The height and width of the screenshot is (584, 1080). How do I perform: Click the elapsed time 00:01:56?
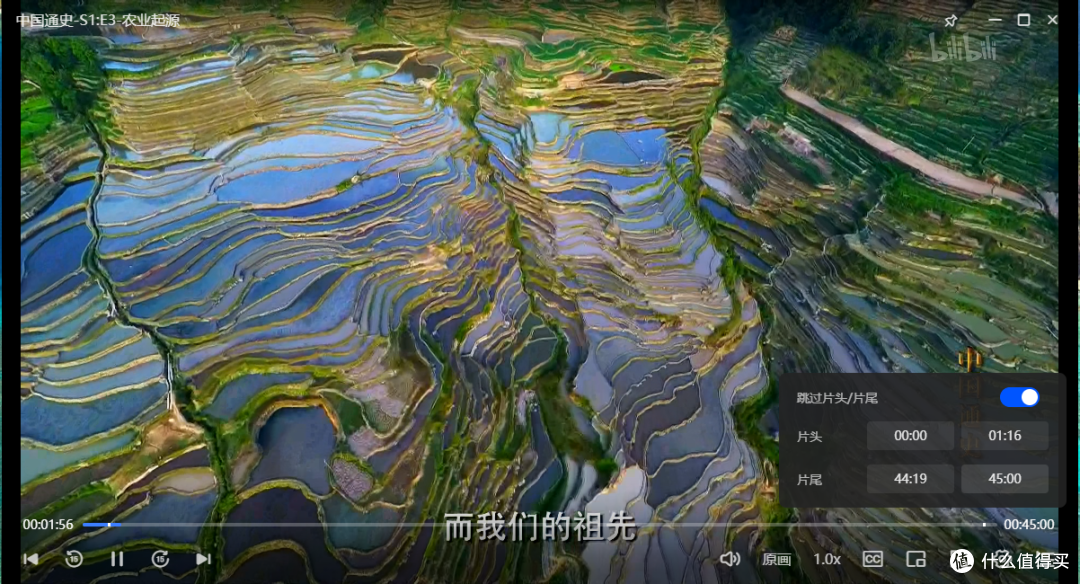[48, 524]
